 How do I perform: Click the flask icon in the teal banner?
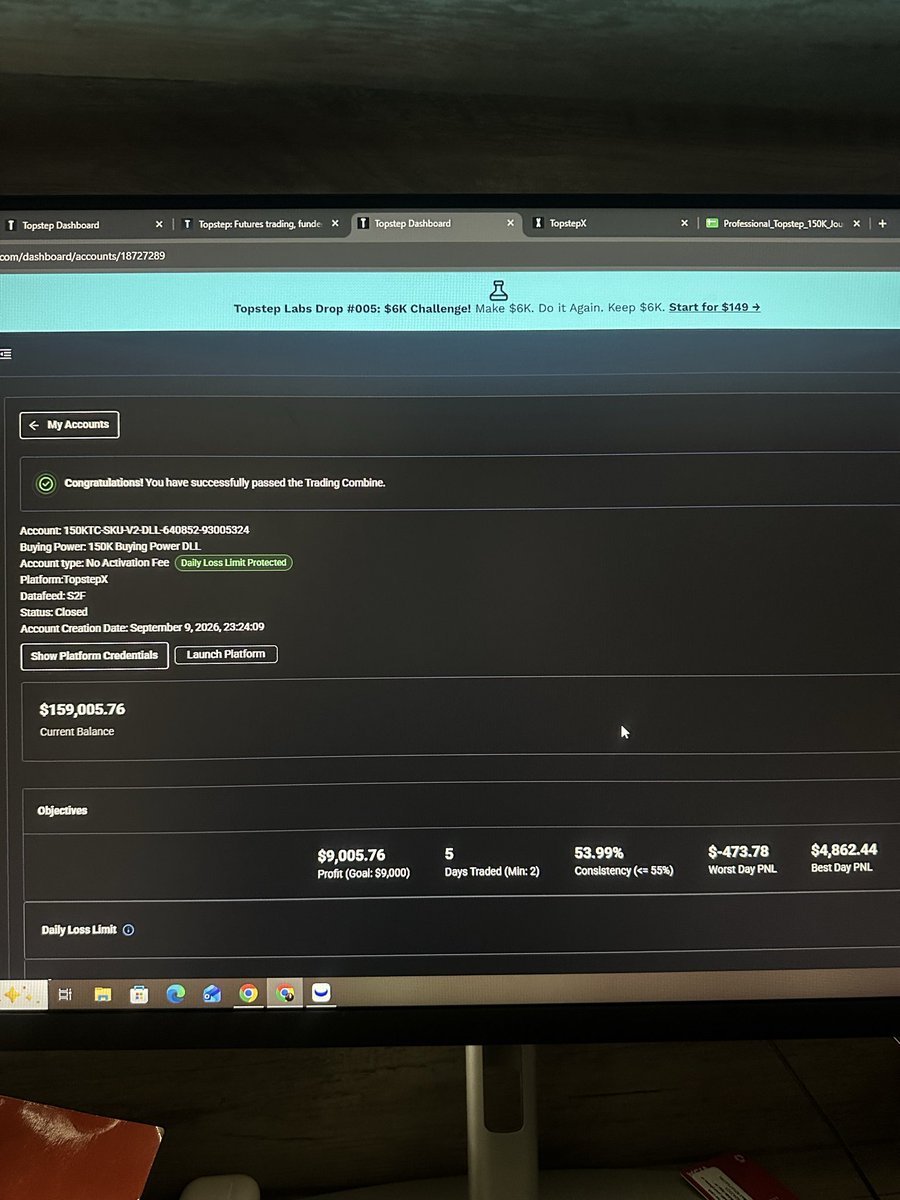(499, 289)
